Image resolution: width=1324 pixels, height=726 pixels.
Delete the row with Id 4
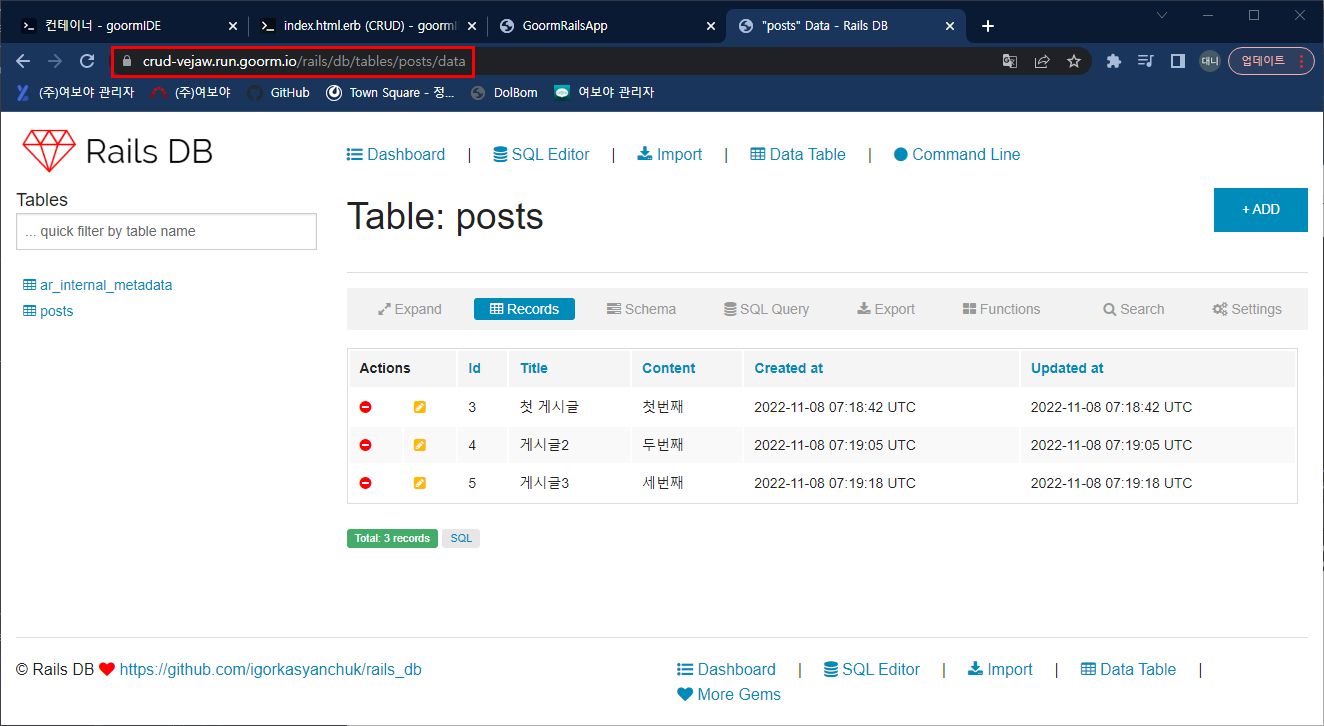click(x=366, y=445)
